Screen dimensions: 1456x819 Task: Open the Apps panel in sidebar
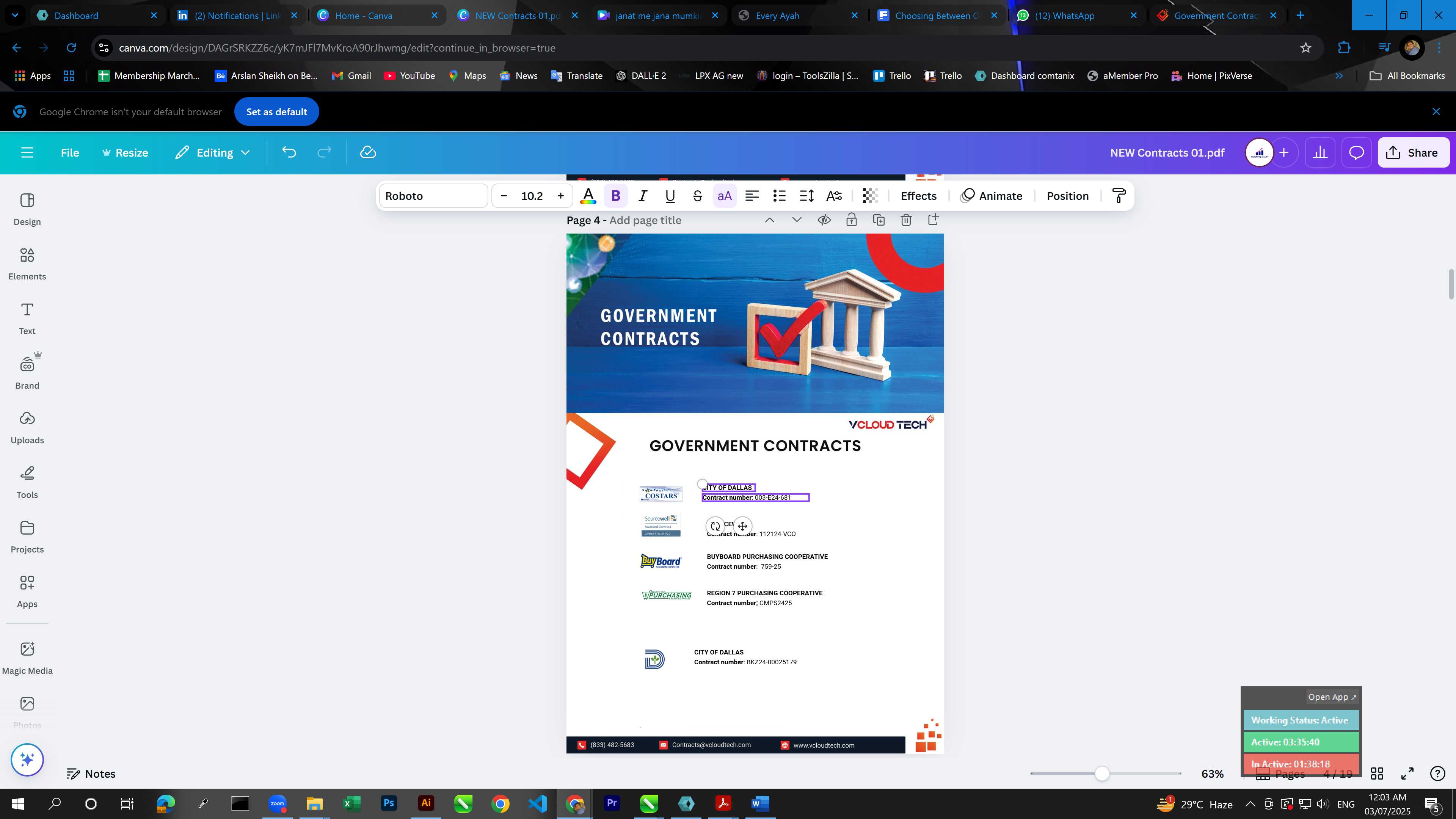pyautogui.click(x=27, y=592)
